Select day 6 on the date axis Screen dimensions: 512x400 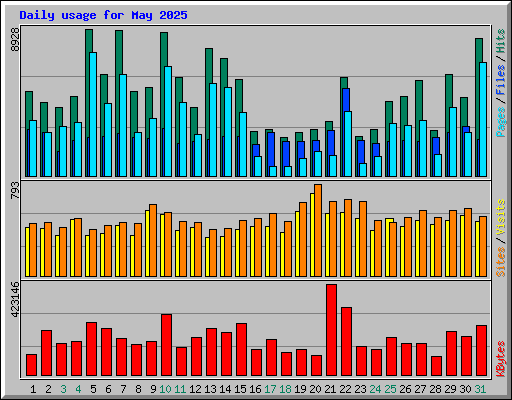click(108, 389)
